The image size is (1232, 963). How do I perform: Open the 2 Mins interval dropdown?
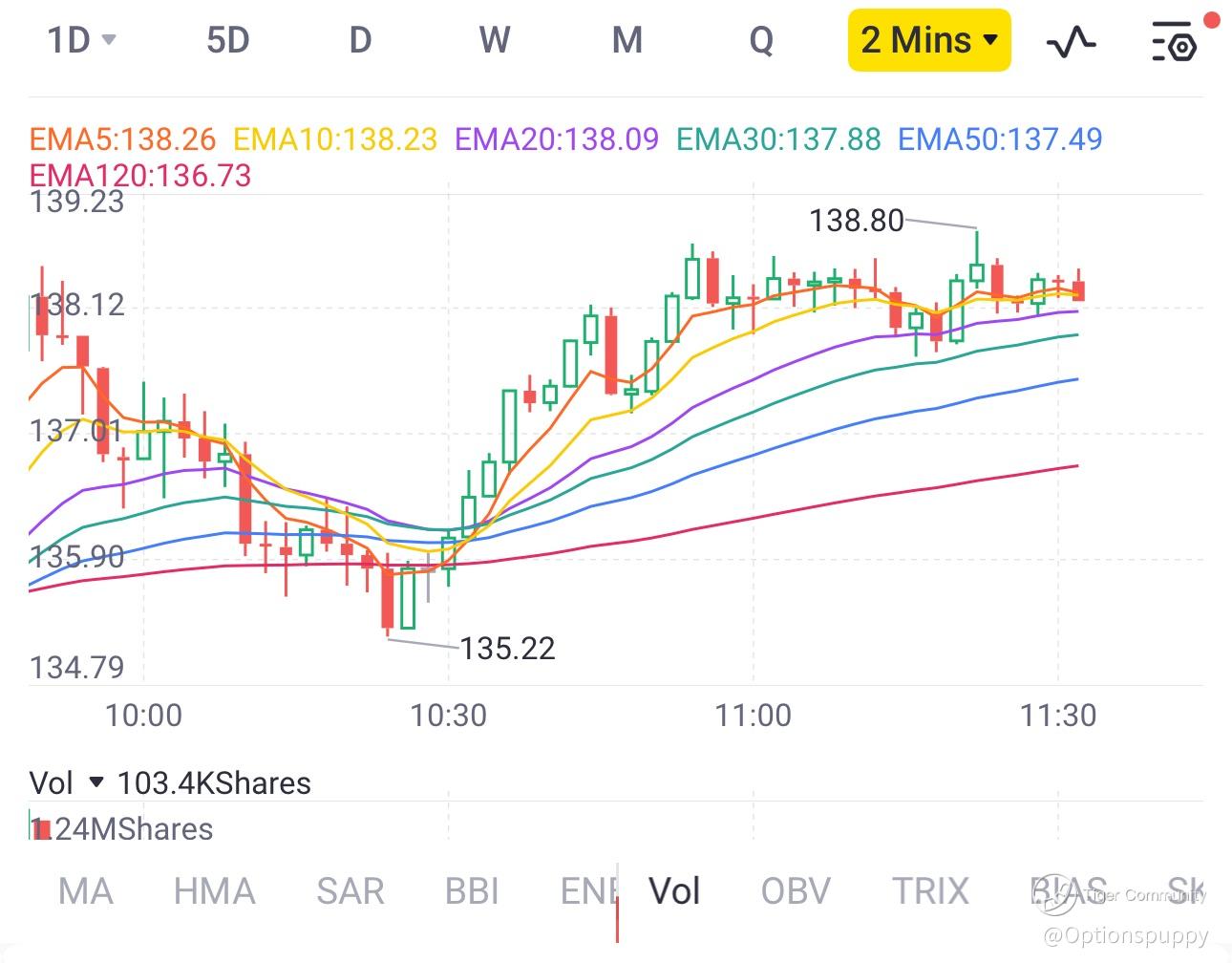coord(928,40)
